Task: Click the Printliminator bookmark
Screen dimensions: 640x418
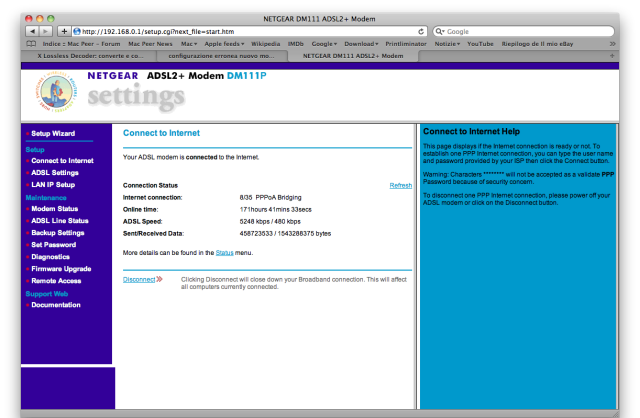Action: (406, 44)
